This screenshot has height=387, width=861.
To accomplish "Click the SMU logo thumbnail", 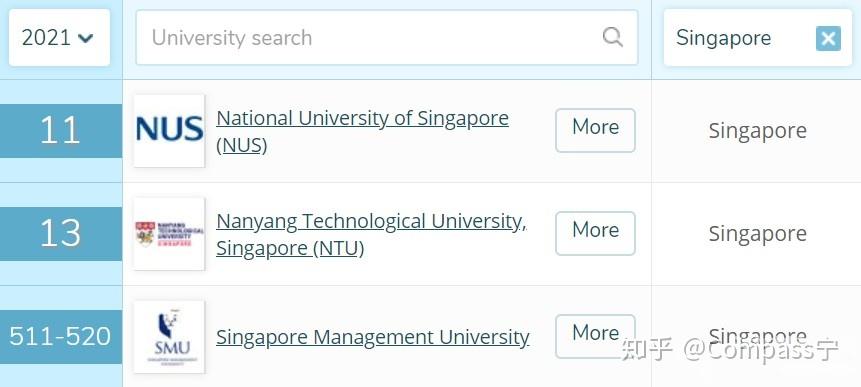I will pyautogui.click(x=169, y=336).
